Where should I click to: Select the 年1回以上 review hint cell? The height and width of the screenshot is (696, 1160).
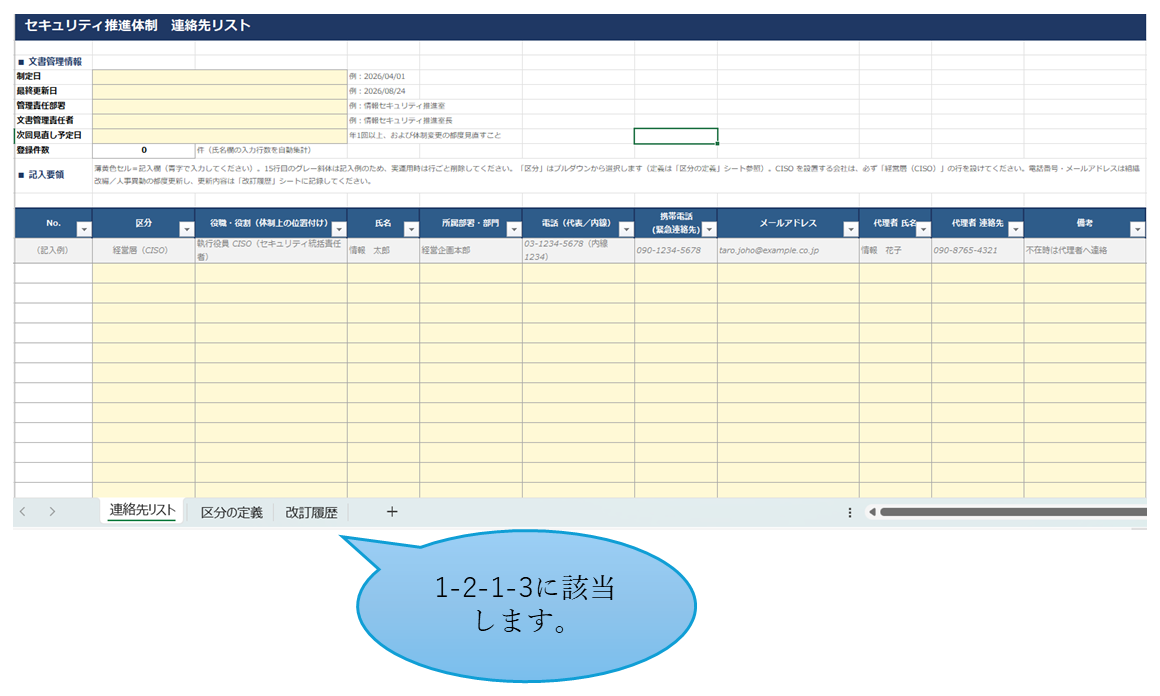pos(425,135)
